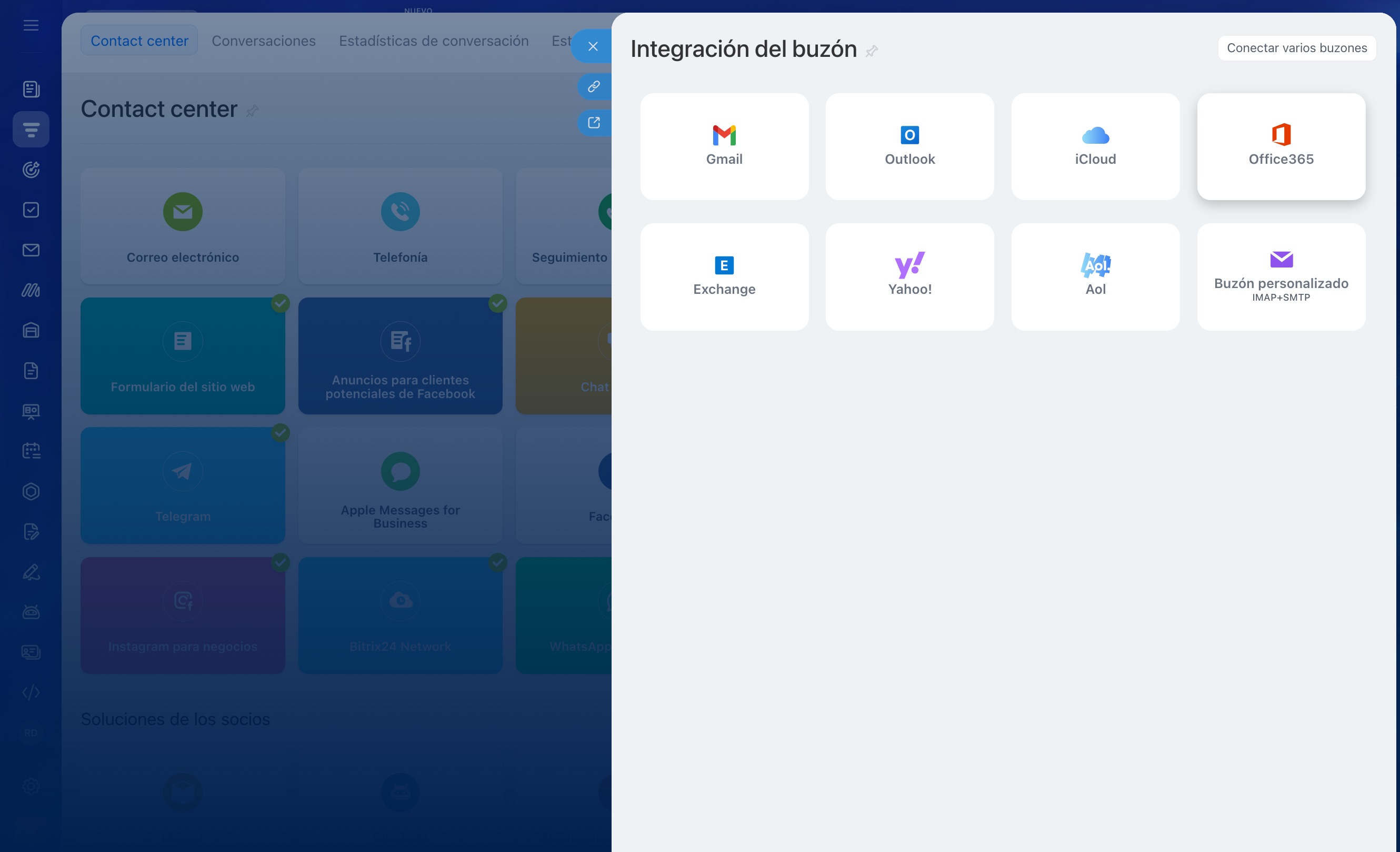Choose the Yahoo! mail provider
Image resolution: width=1400 pixels, height=852 pixels.
click(x=909, y=277)
